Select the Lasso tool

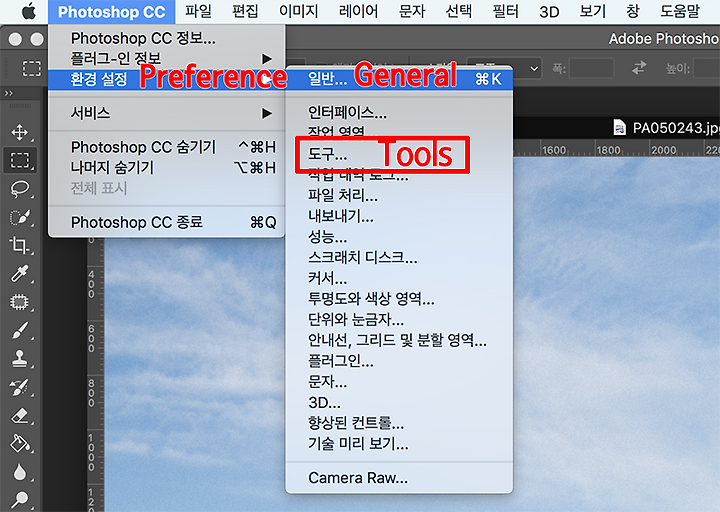[x=20, y=189]
